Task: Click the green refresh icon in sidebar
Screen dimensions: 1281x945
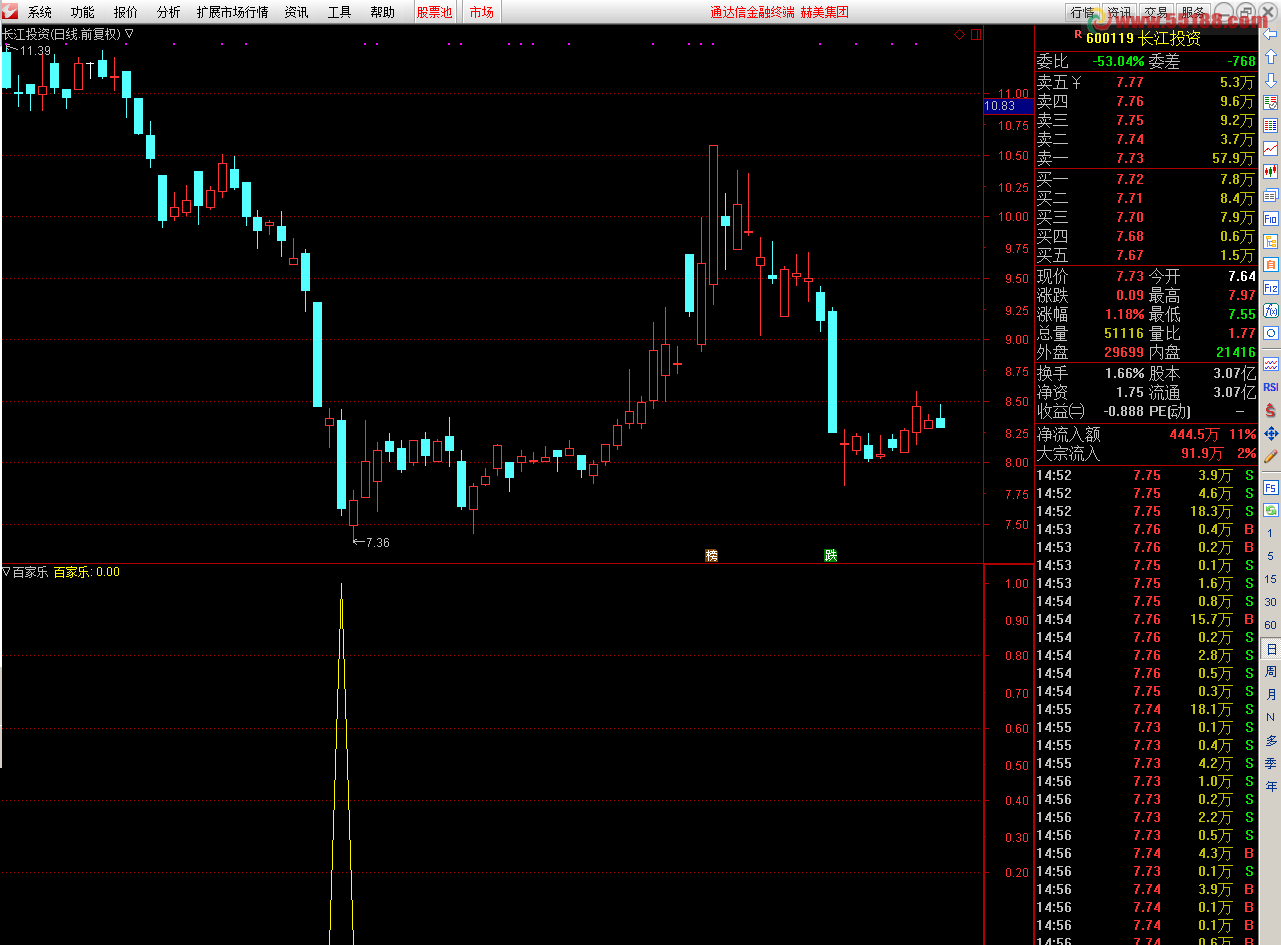Action: click(1271, 510)
